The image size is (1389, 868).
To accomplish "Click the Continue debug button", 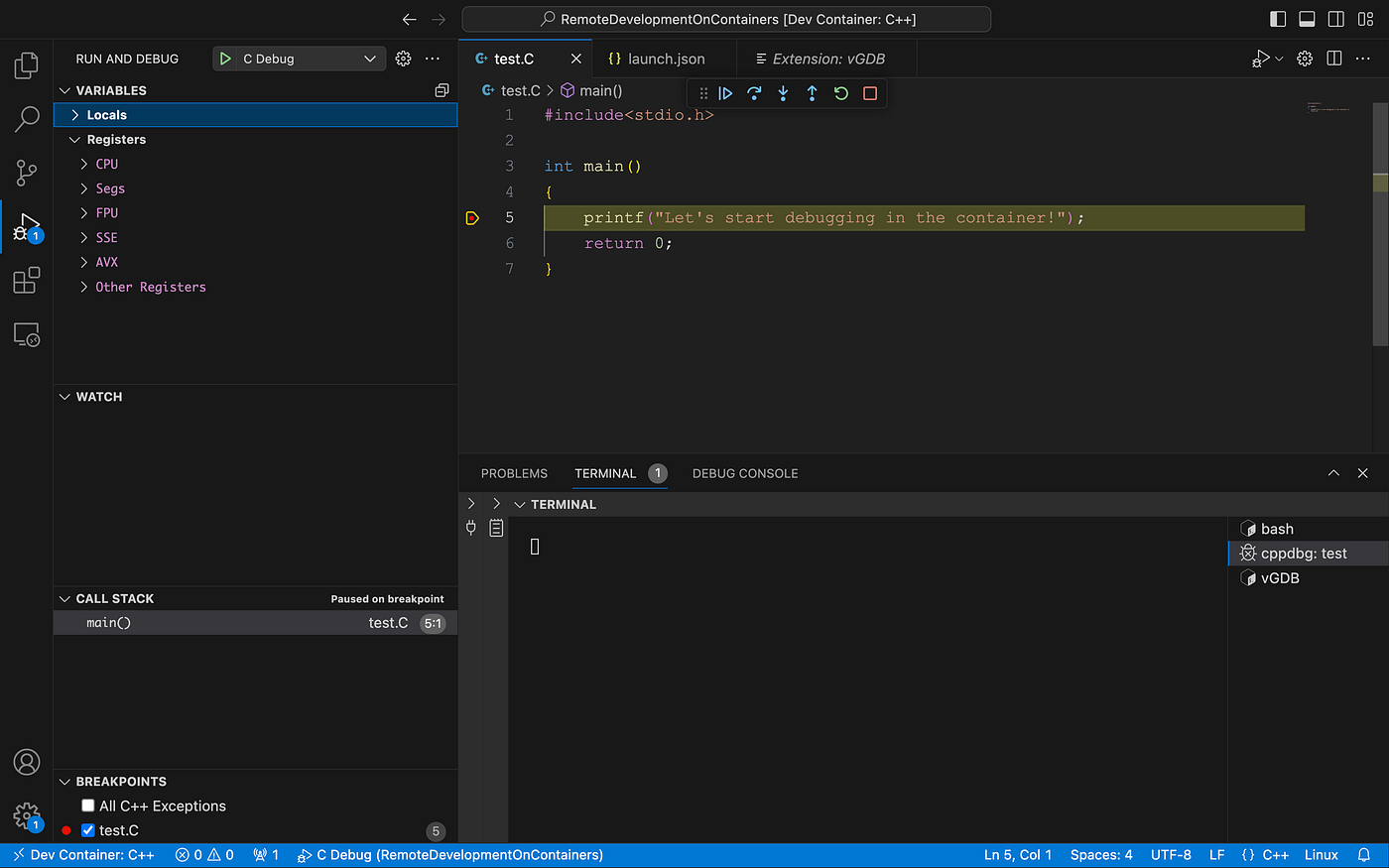I will click(x=725, y=93).
